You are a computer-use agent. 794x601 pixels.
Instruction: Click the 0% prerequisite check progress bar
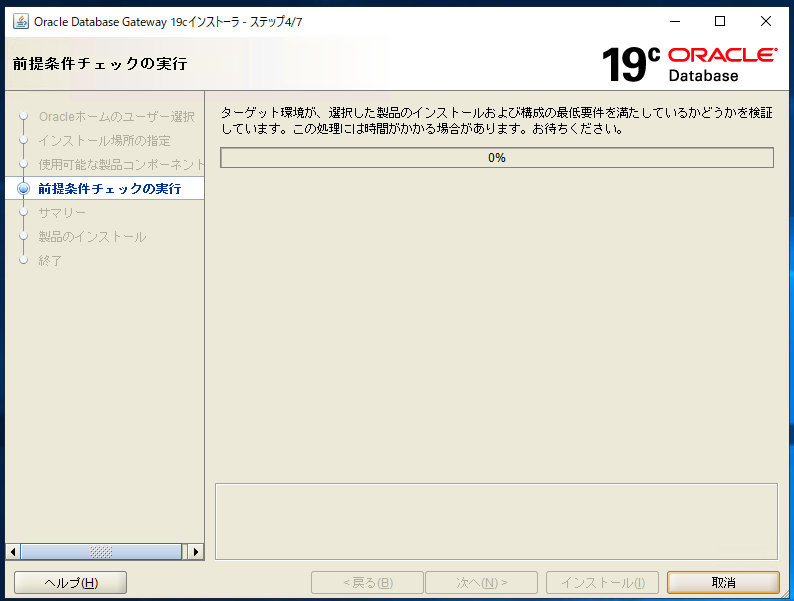click(497, 157)
